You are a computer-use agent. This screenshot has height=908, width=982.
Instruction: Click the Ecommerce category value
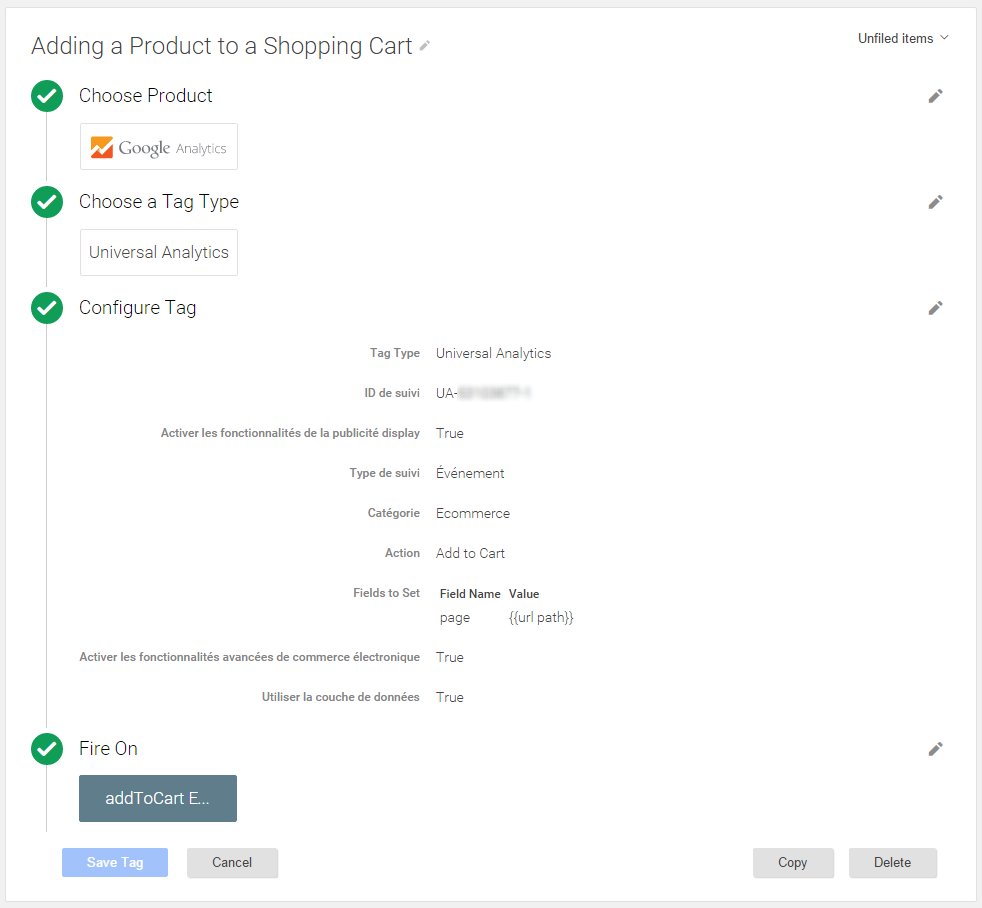[x=473, y=513]
